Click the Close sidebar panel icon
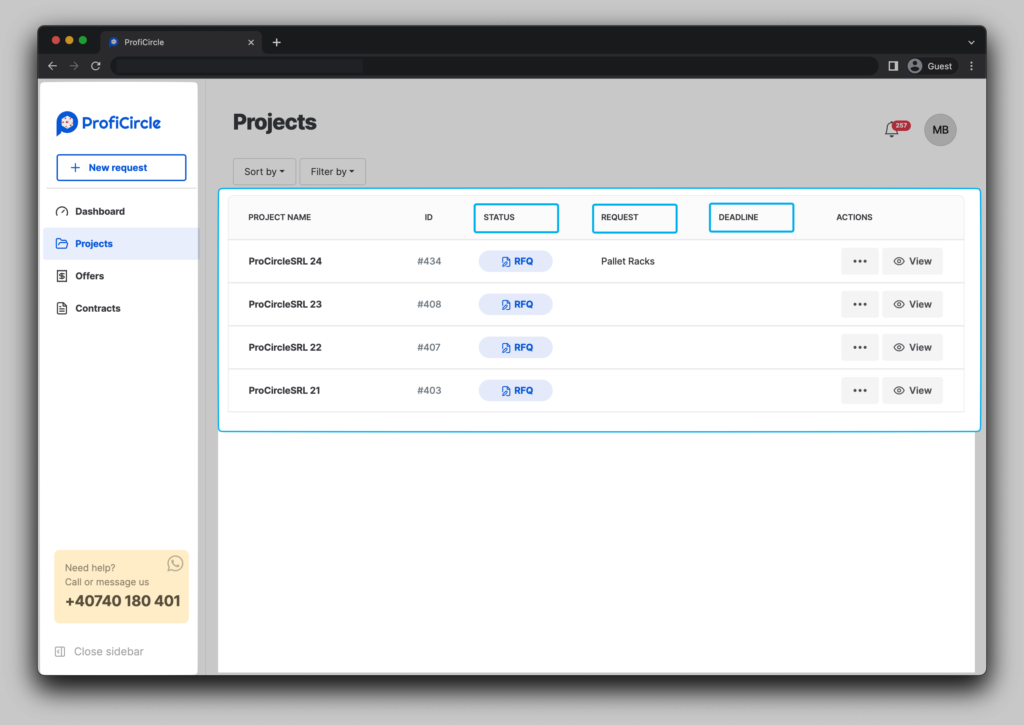 click(x=60, y=651)
